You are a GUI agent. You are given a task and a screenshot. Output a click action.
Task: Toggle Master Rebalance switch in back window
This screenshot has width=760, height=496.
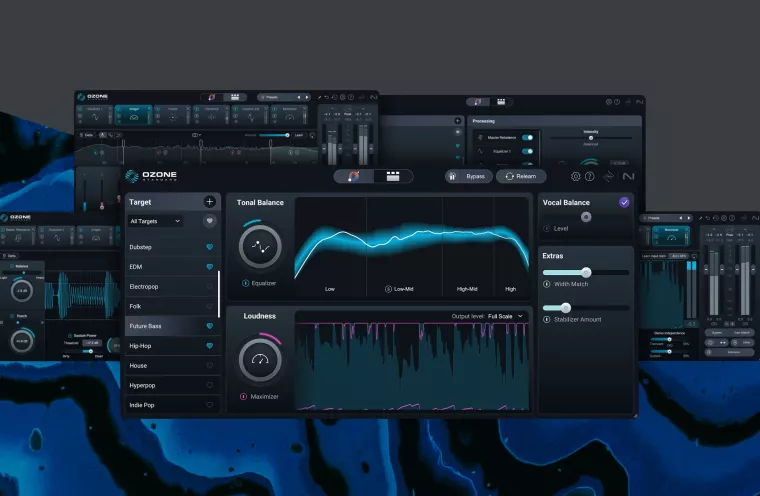coord(527,138)
